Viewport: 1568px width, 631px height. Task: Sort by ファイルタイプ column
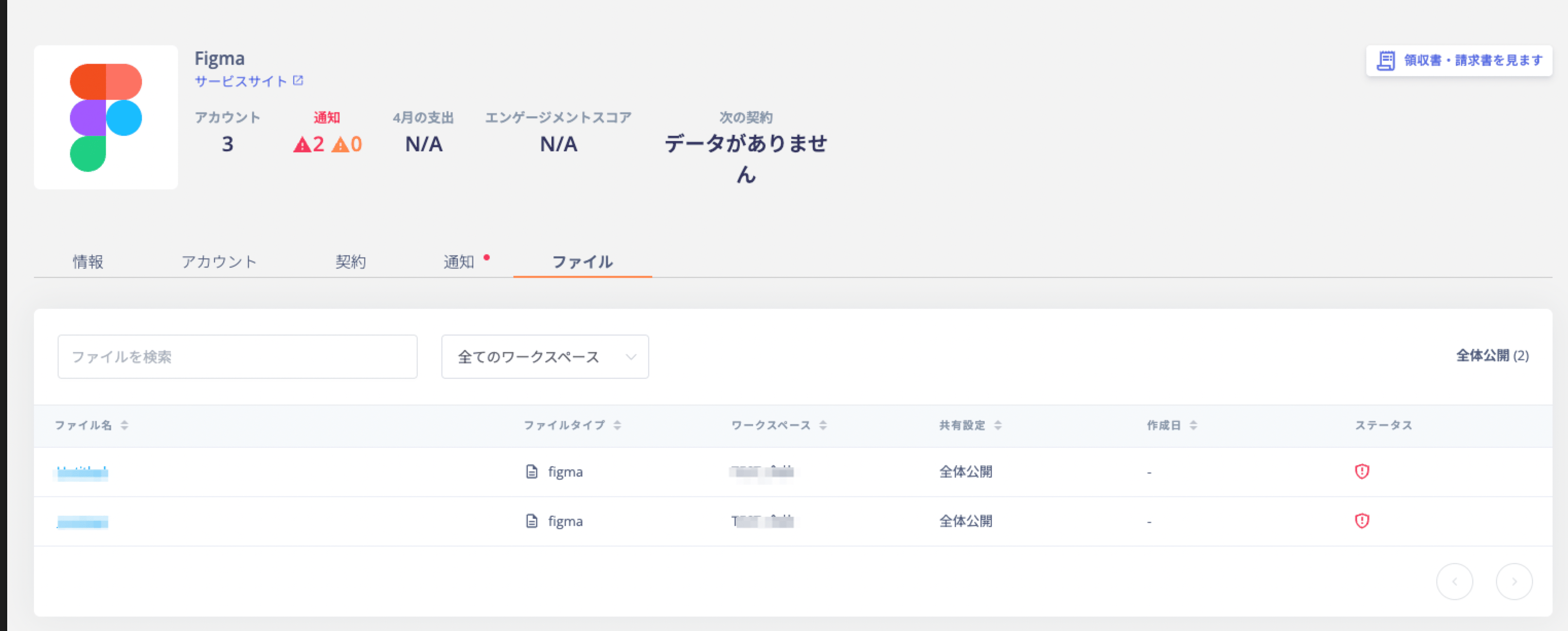click(x=617, y=425)
